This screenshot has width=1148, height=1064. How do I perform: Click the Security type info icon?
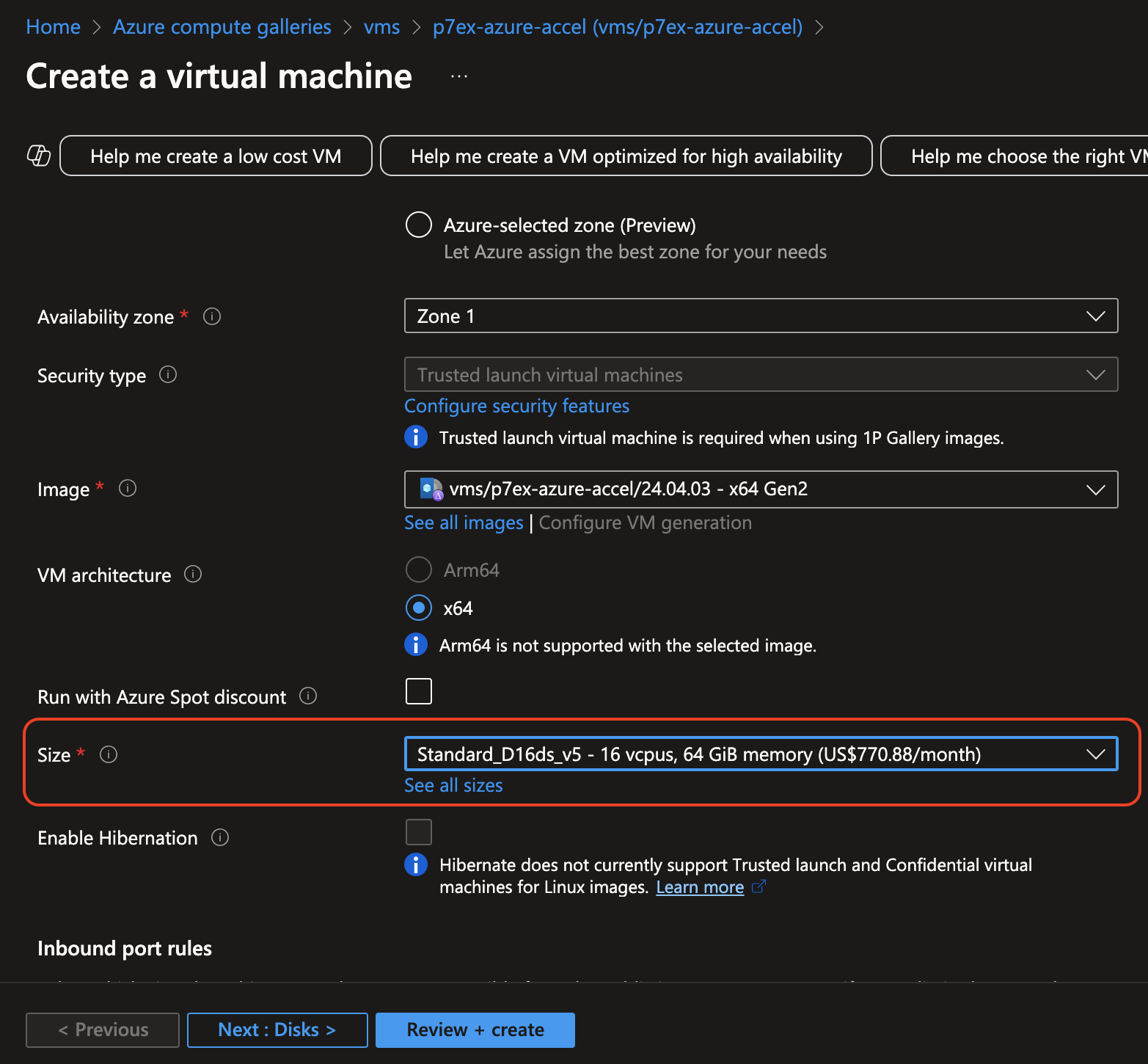(x=168, y=375)
